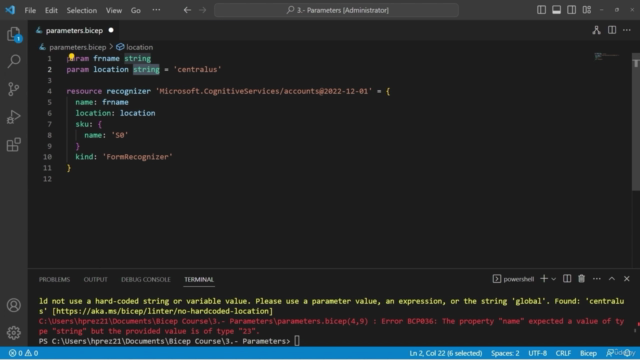This screenshot has height=360, width=640.
Task: Click the unsaved dot on parameters.bicep tab
Action: click(x=111, y=30)
